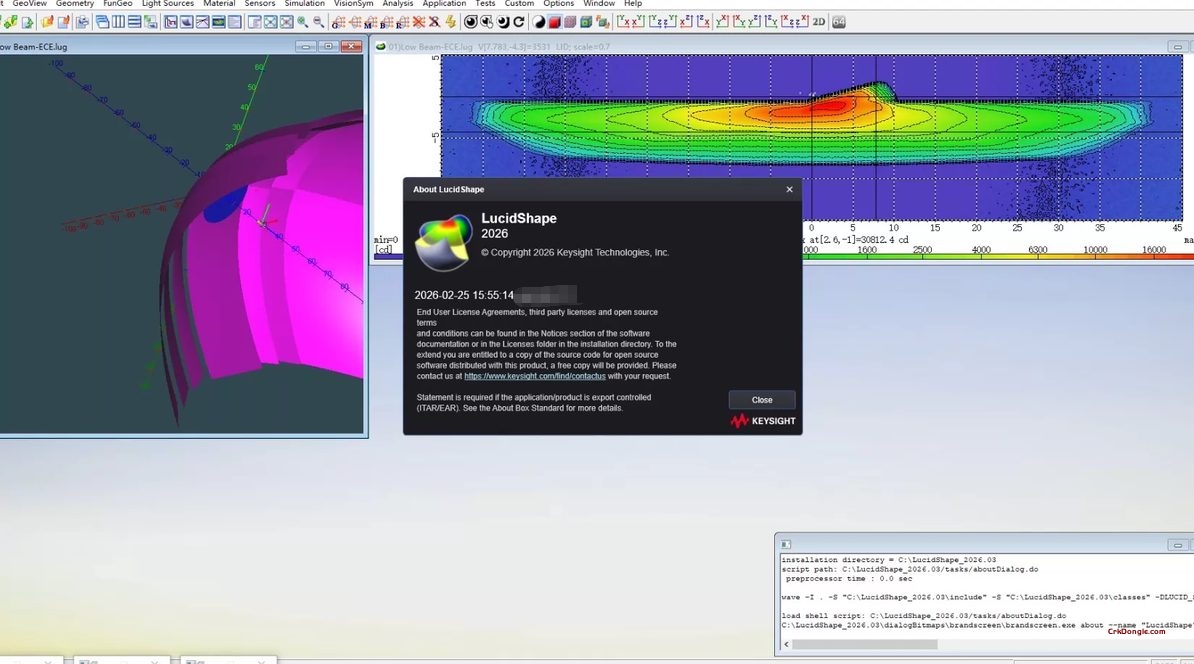Image resolution: width=1194 pixels, height=664 pixels.
Task: Open the Help menu
Action: [x=633, y=4]
